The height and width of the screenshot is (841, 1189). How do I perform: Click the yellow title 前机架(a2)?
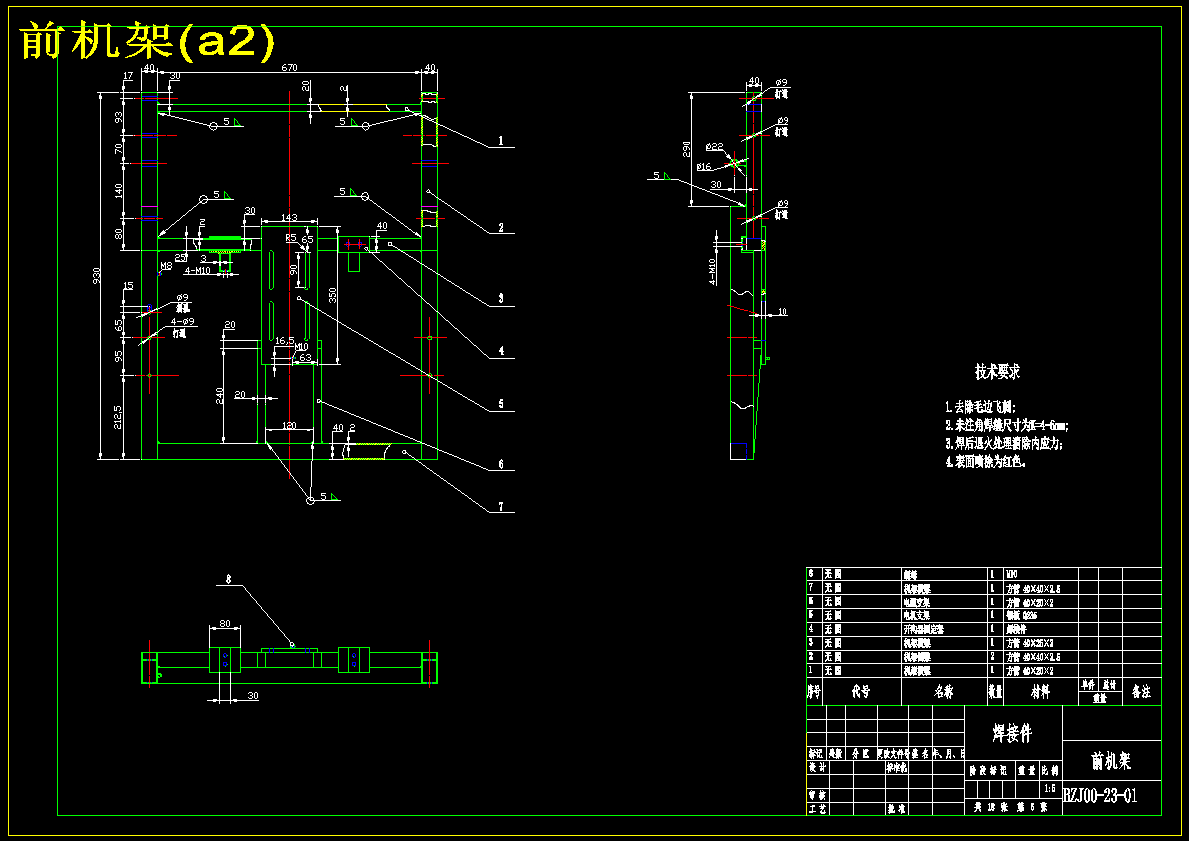tap(147, 42)
